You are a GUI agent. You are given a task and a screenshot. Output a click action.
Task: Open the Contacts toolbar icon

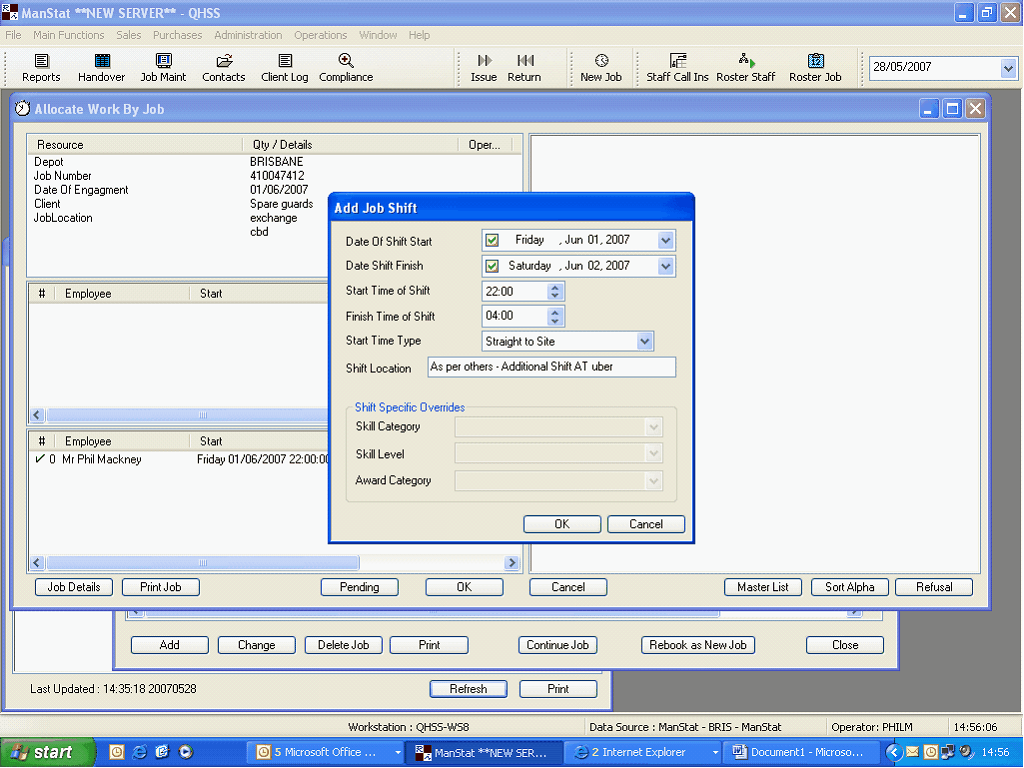click(223, 68)
